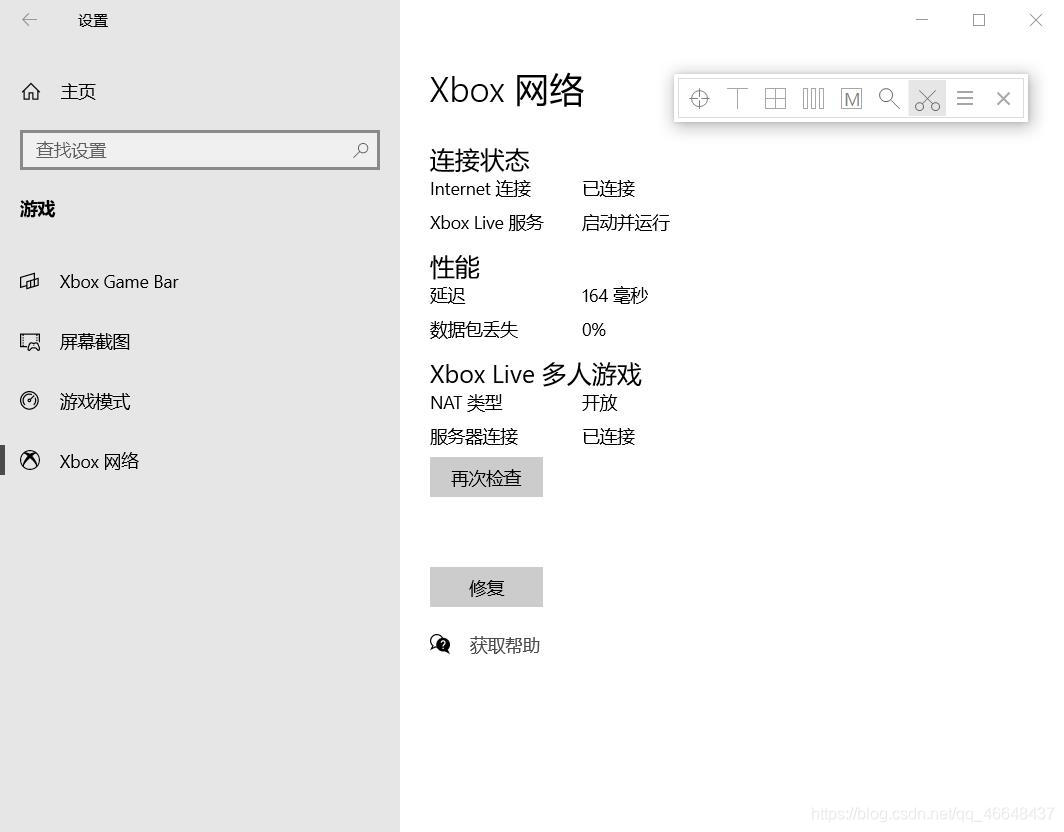Close the settings window
The height and width of the screenshot is (832, 1064).
coord(1036,20)
